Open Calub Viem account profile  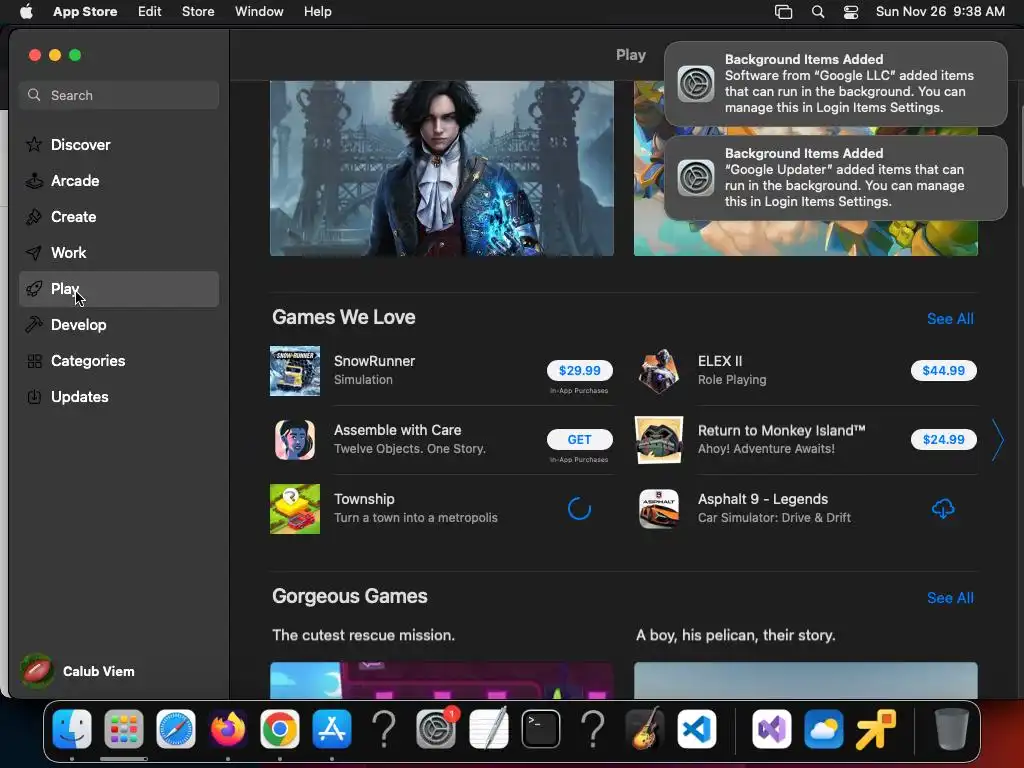tap(78, 671)
